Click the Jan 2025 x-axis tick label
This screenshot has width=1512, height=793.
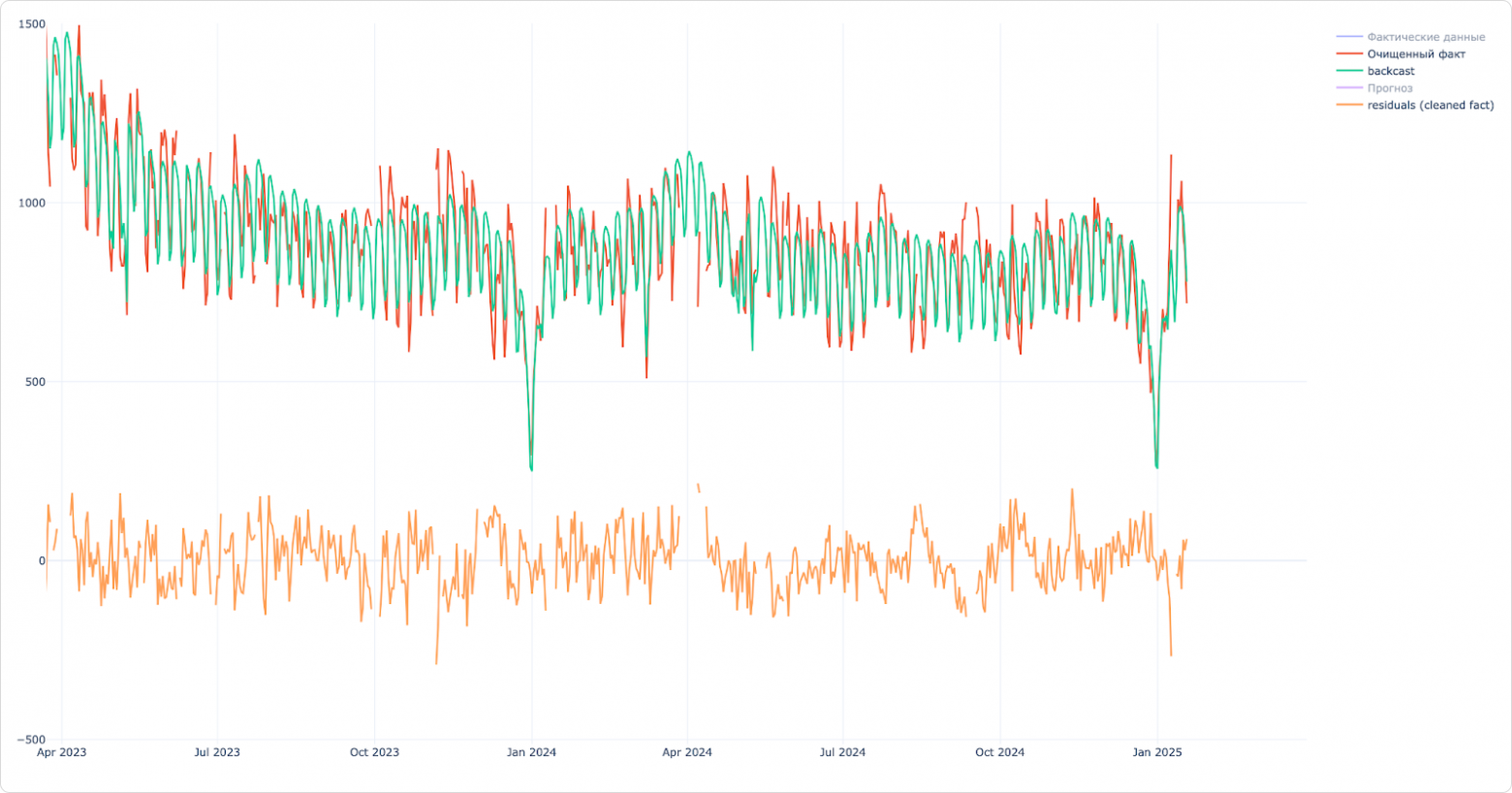coord(1157,752)
